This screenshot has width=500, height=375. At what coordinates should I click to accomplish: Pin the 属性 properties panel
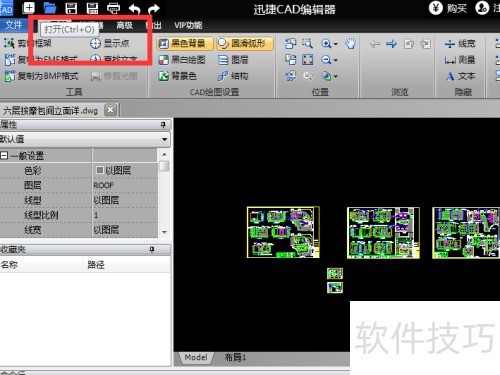(163, 125)
